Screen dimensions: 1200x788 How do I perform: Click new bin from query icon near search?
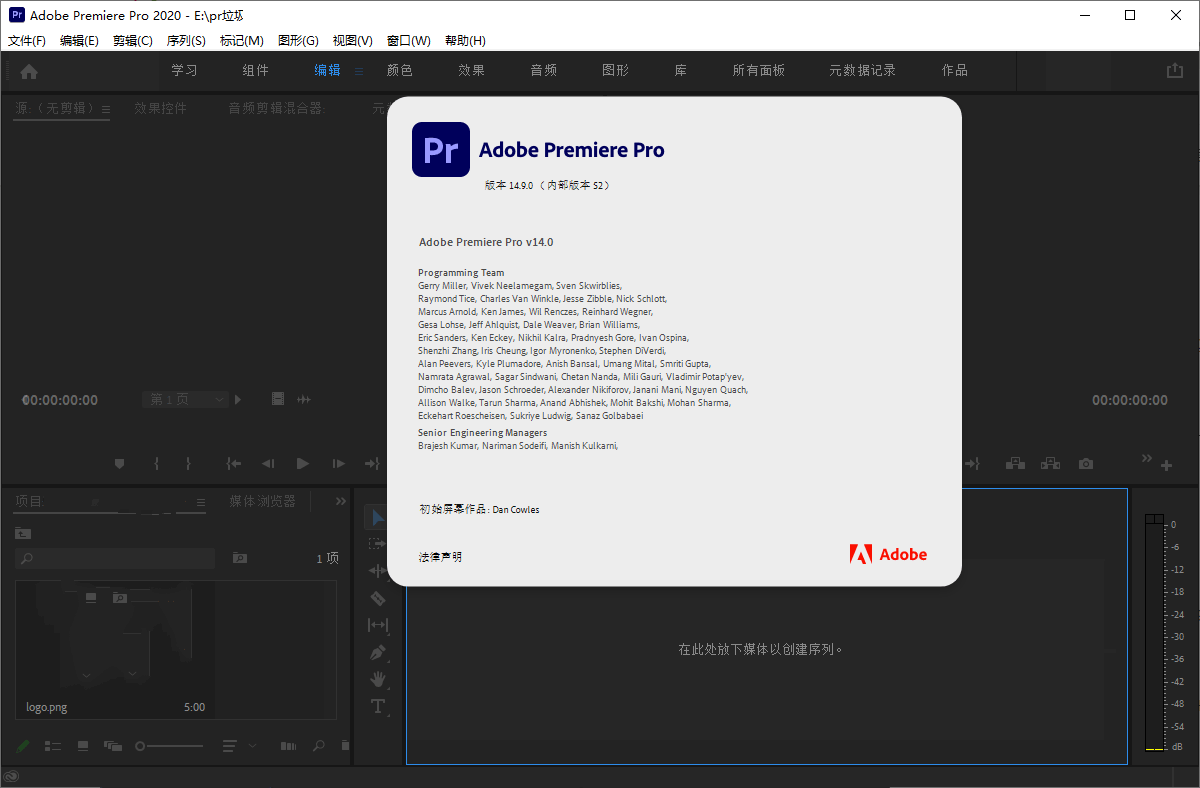coord(240,558)
